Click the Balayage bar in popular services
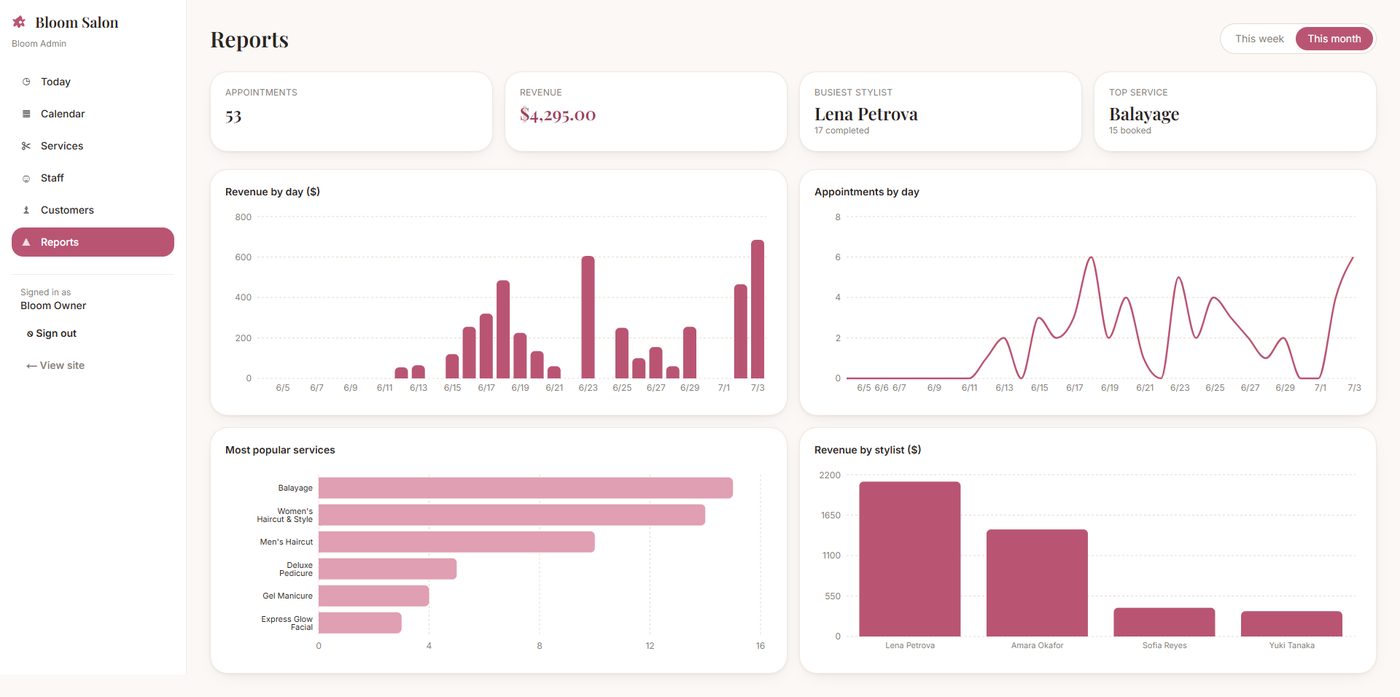The height and width of the screenshot is (697, 1400). point(525,488)
